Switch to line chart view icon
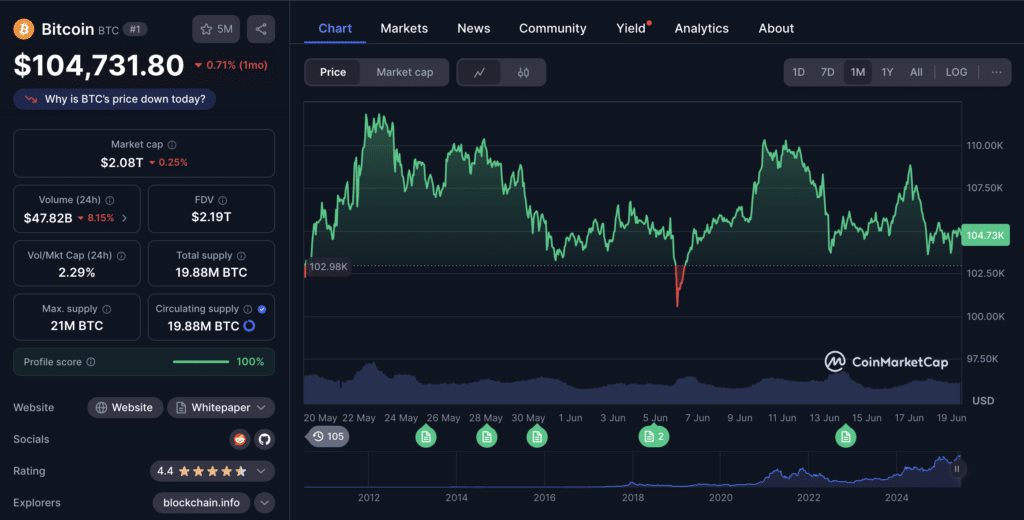Viewport: 1024px width, 520px height. point(479,73)
